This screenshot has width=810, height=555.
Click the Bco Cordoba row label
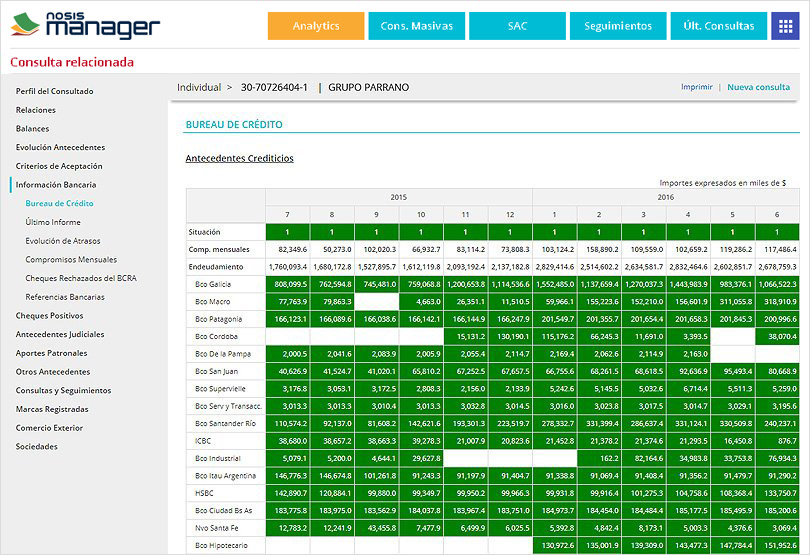pyautogui.click(x=216, y=336)
